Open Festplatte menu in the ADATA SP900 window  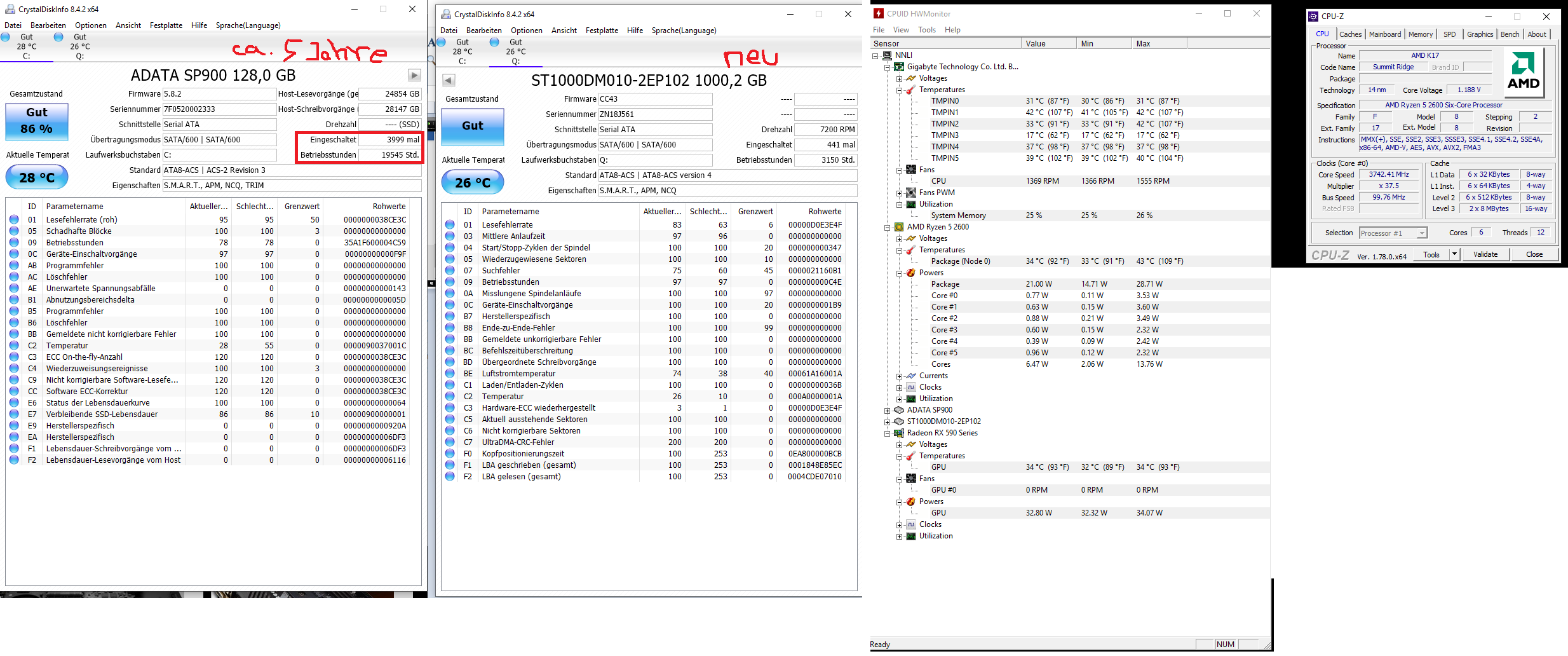[166, 25]
